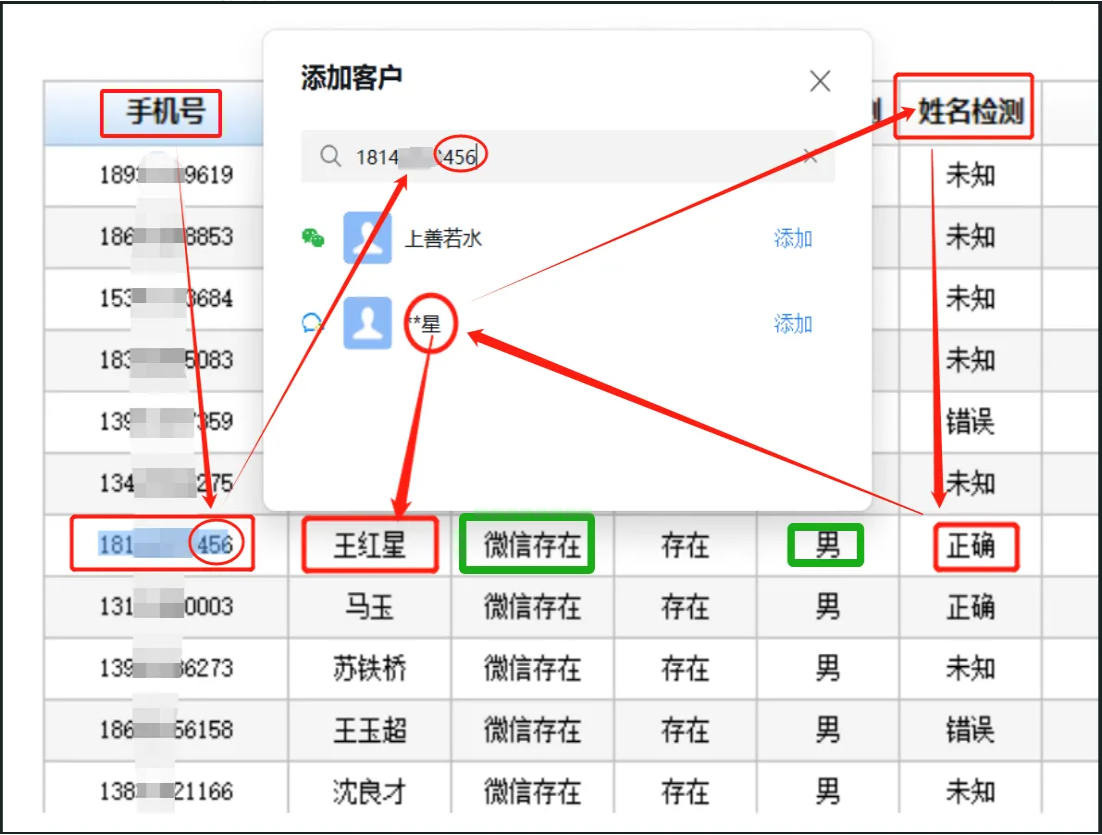Image resolution: width=1102 pixels, height=835 pixels.
Task: Select the 马玉 name cell
Action: pyautogui.click(x=370, y=607)
